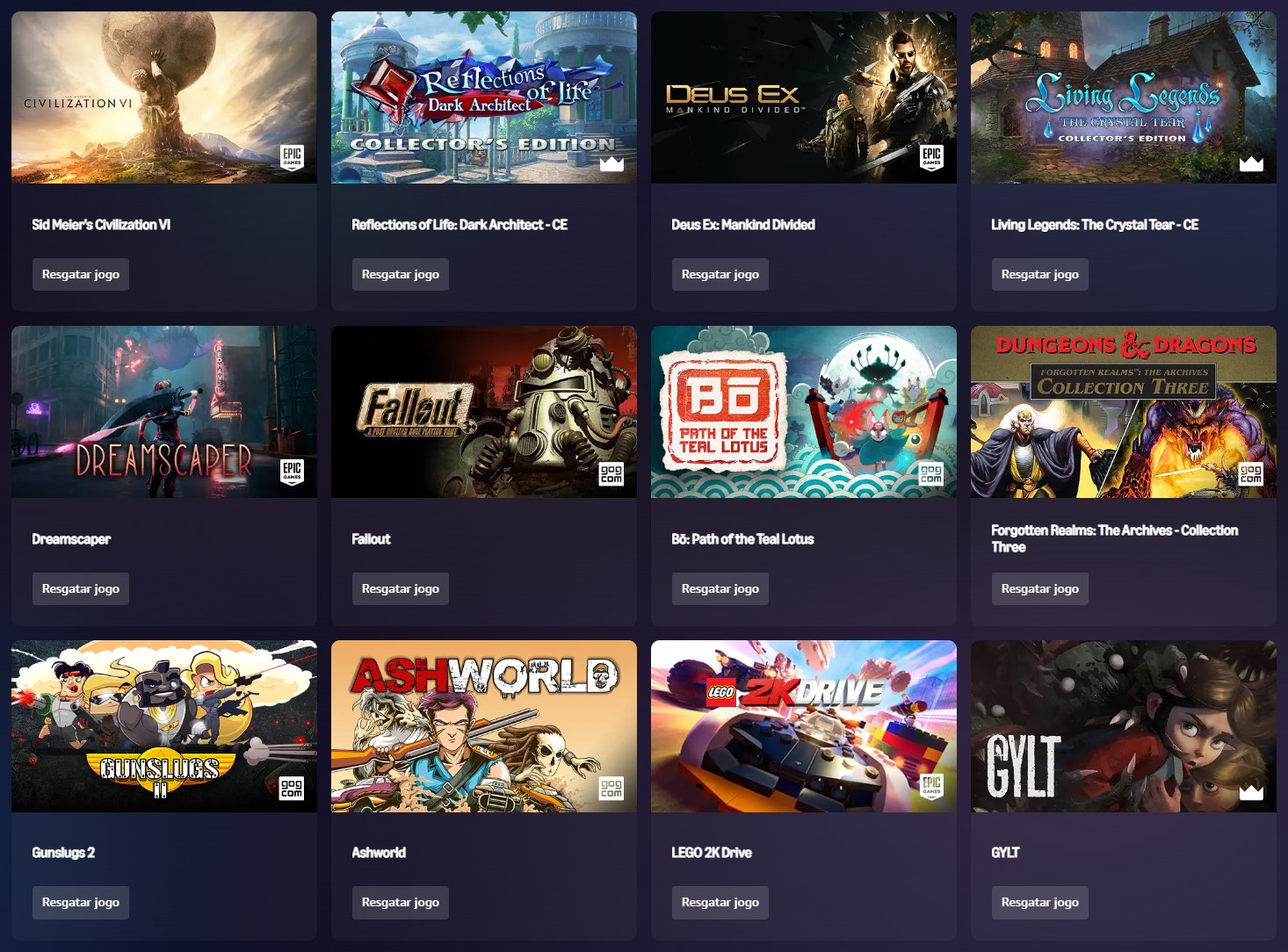Open Ashworld cover thumbnail
This screenshot has width=1288, height=952.
click(x=484, y=726)
